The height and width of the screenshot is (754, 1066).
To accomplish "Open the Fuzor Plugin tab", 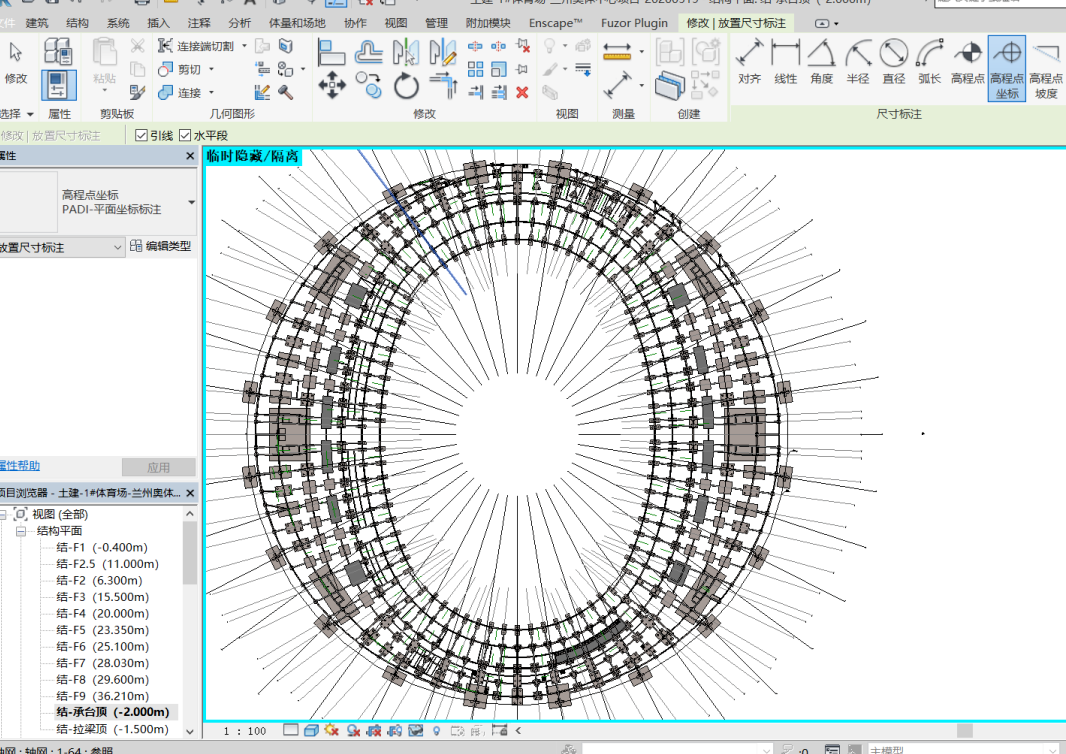I will [x=634, y=23].
